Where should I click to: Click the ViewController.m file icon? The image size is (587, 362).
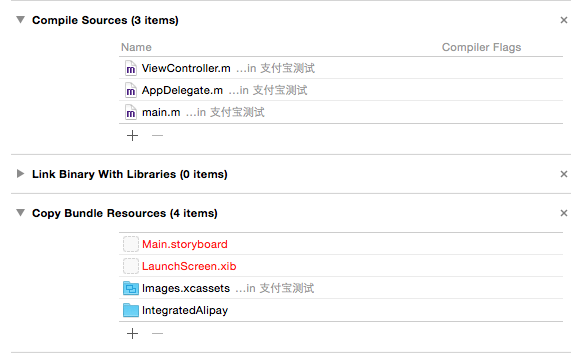click(131, 68)
